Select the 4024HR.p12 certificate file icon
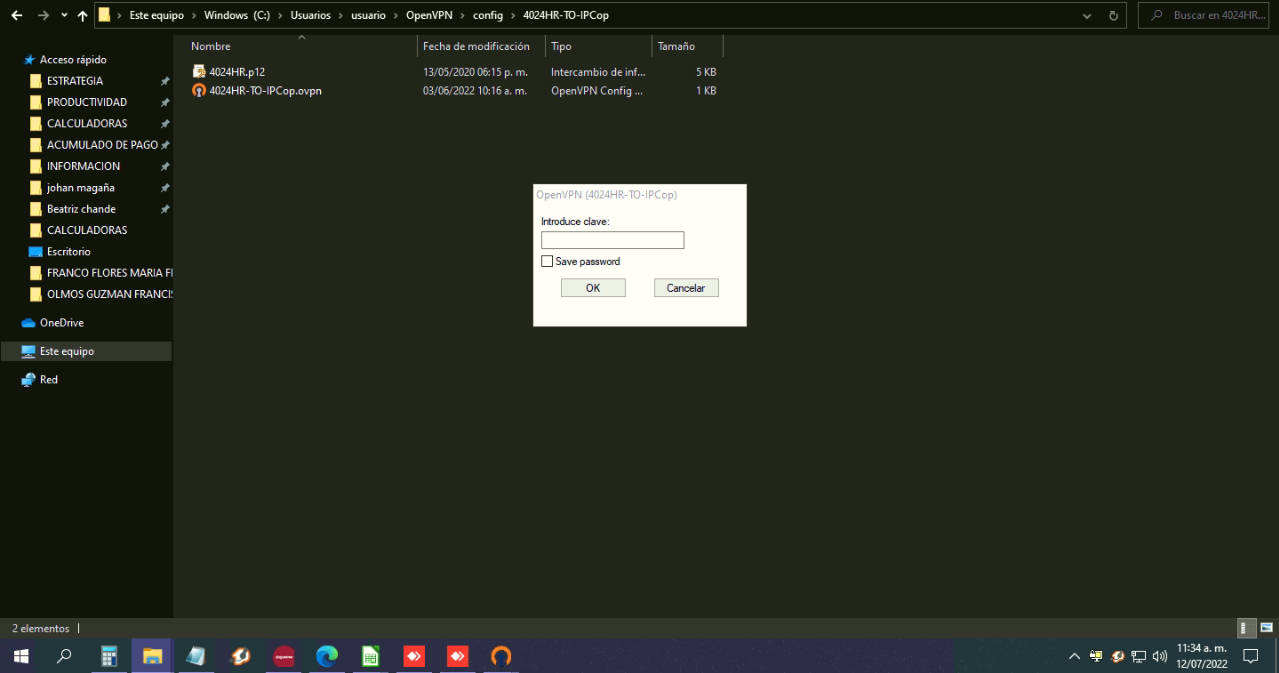Viewport: 1279px width, 673px height. pos(199,72)
